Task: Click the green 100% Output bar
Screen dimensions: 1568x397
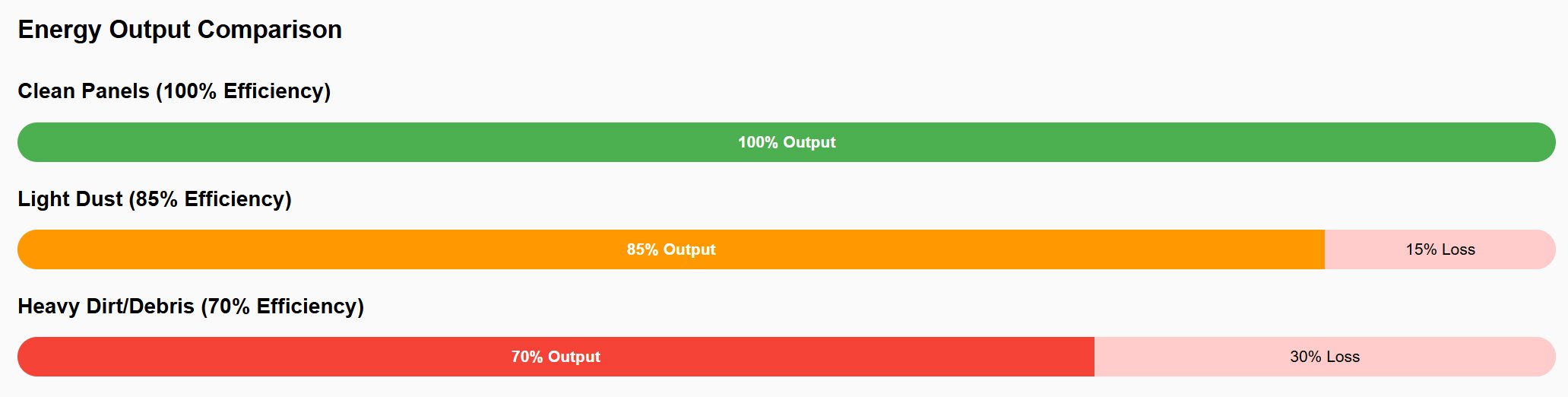Action: pos(787,142)
